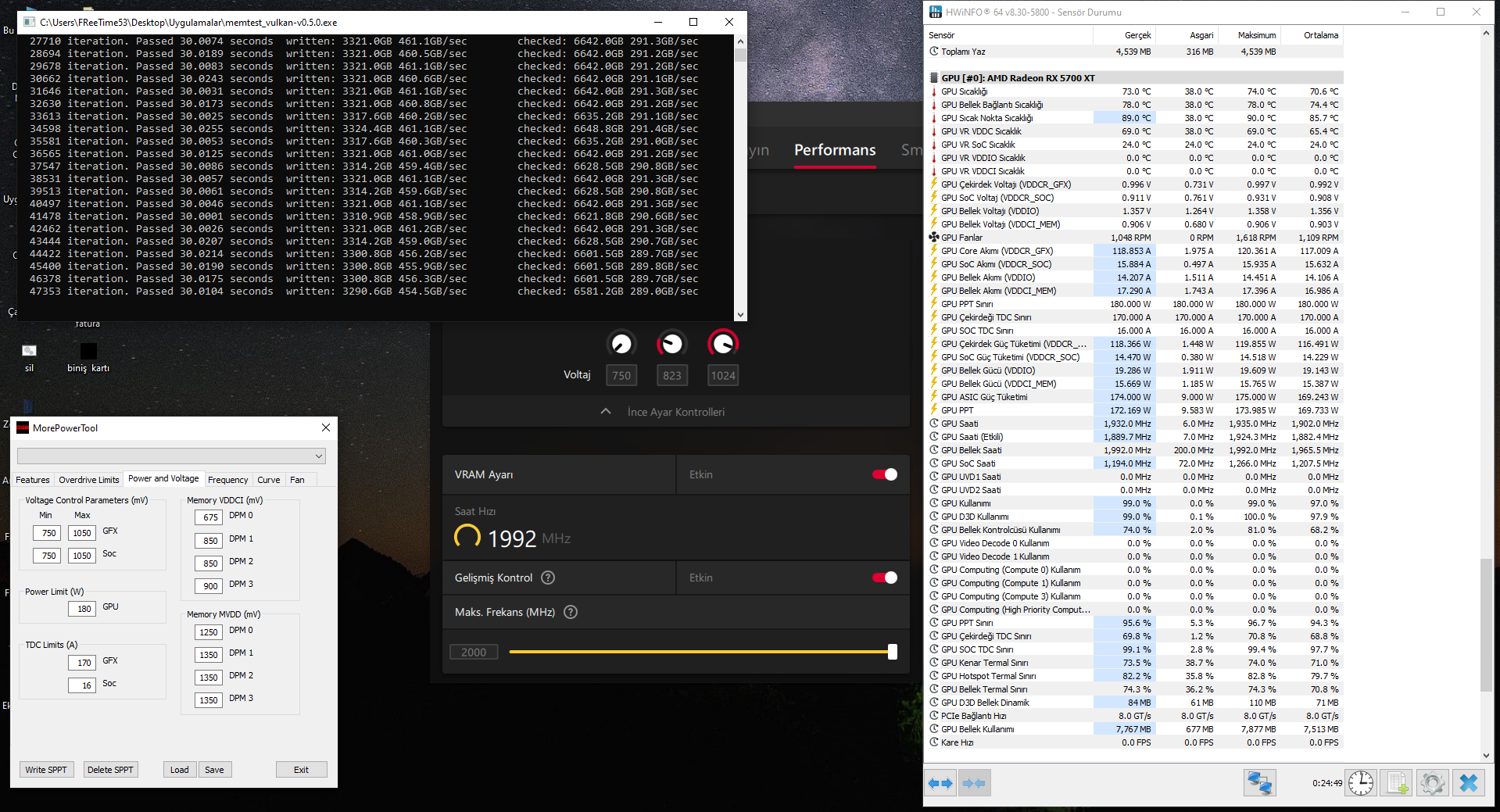The height and width of the screenshot is (812, 1500).
Task: Click the Write SPPT button
Action: (x=46, y=770)
